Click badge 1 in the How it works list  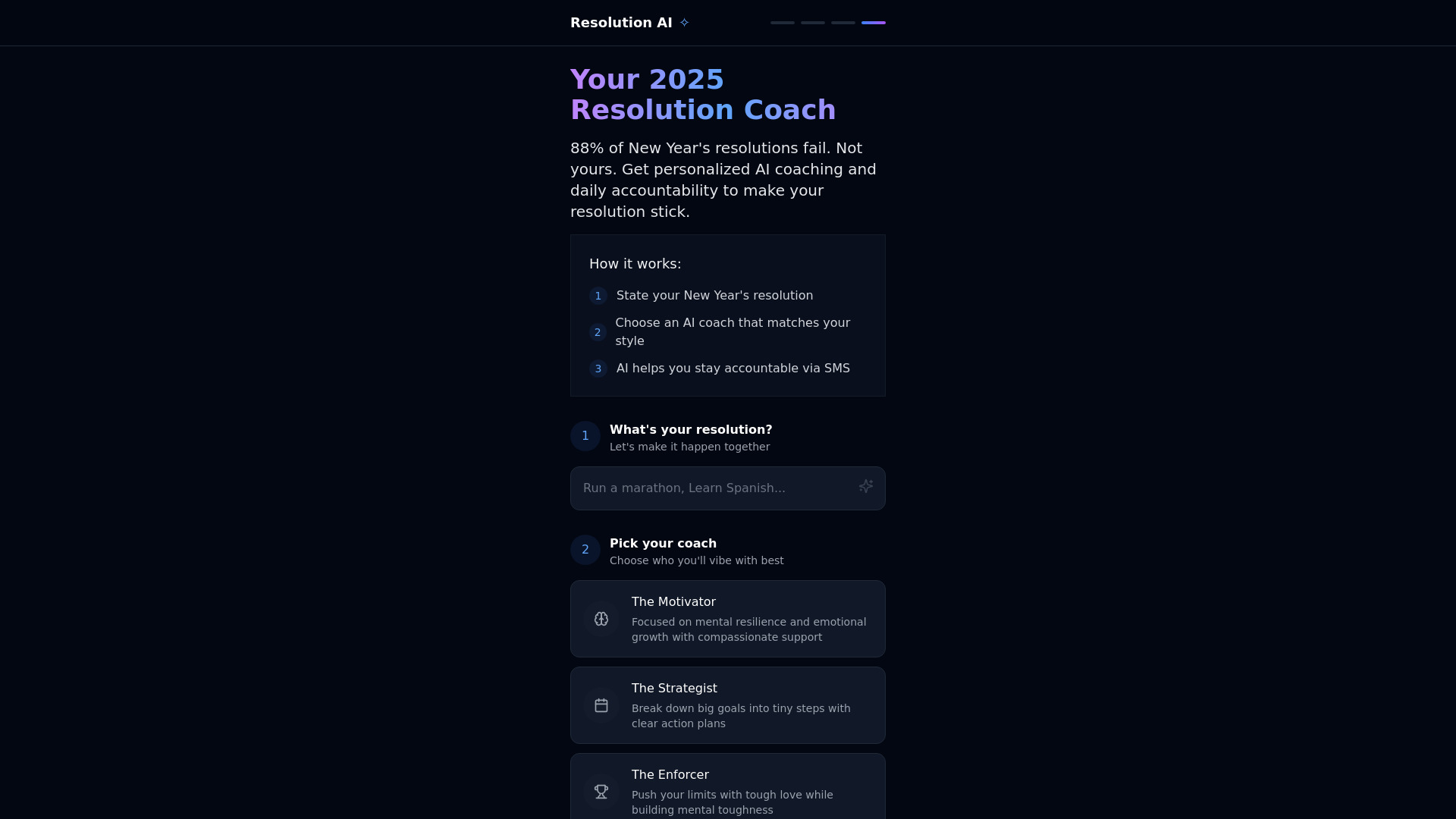coord(598,296)
